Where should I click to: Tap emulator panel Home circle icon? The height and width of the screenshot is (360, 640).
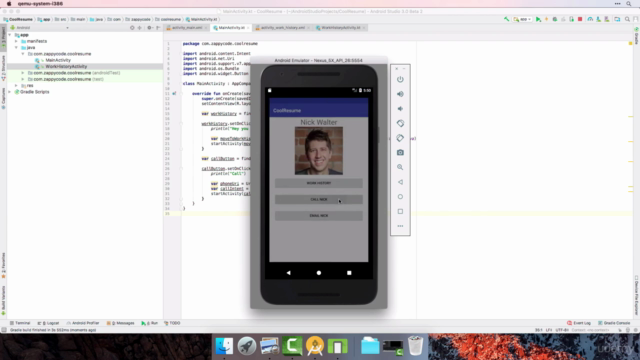coord(400,197)
